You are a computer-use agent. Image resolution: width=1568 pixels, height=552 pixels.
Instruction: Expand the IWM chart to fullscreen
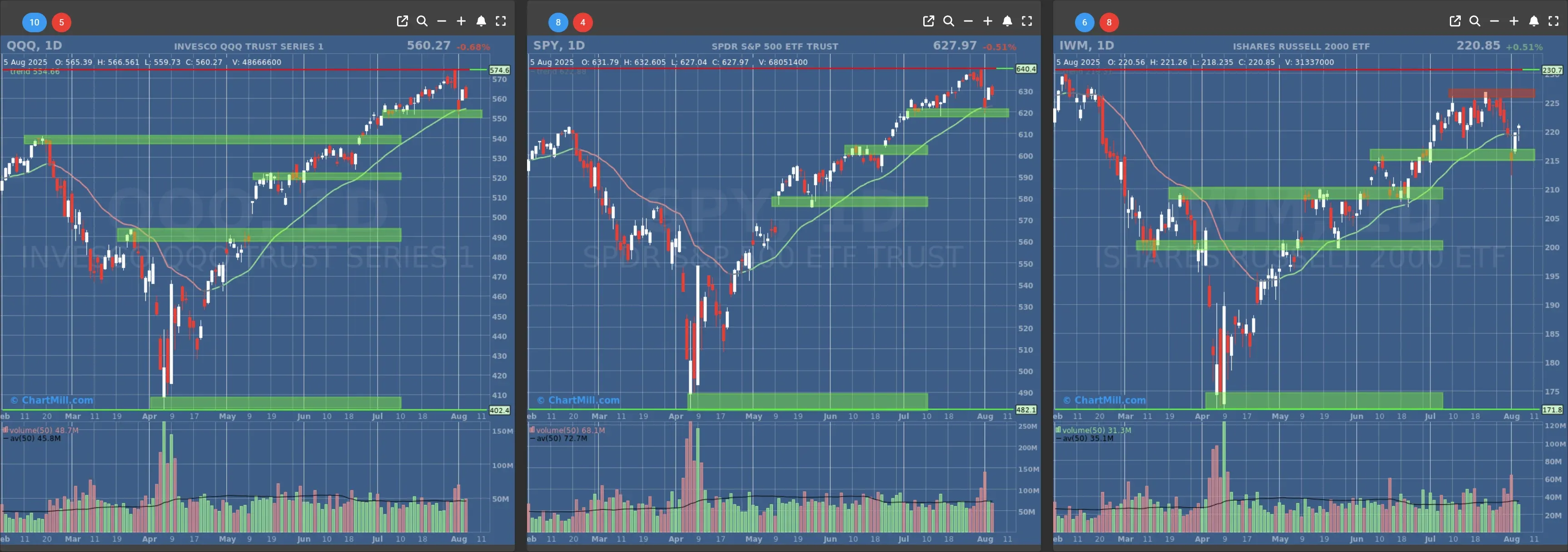coord(1553,21)
